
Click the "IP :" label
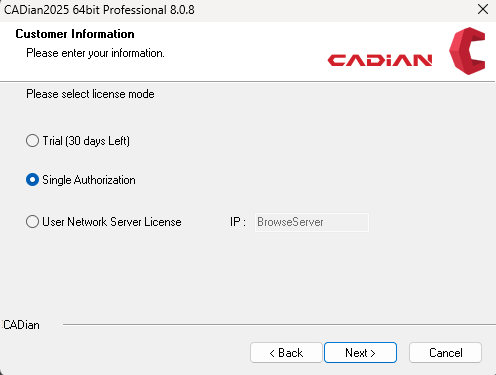(238, 222)
